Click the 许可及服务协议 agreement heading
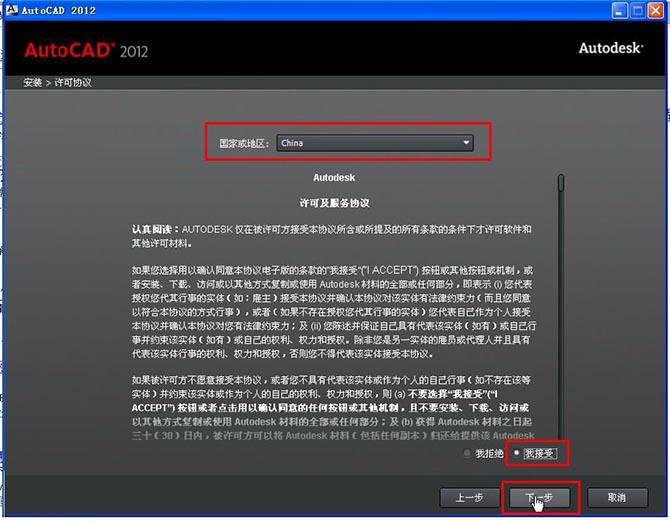 (334, 203)
